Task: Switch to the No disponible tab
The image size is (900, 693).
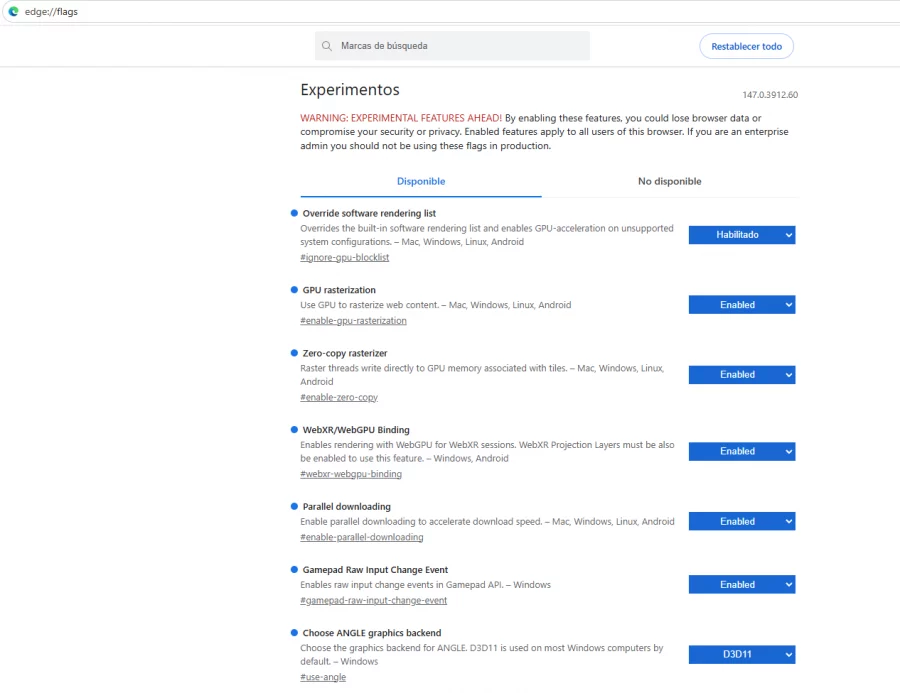Action: click(x=669, y=182)
